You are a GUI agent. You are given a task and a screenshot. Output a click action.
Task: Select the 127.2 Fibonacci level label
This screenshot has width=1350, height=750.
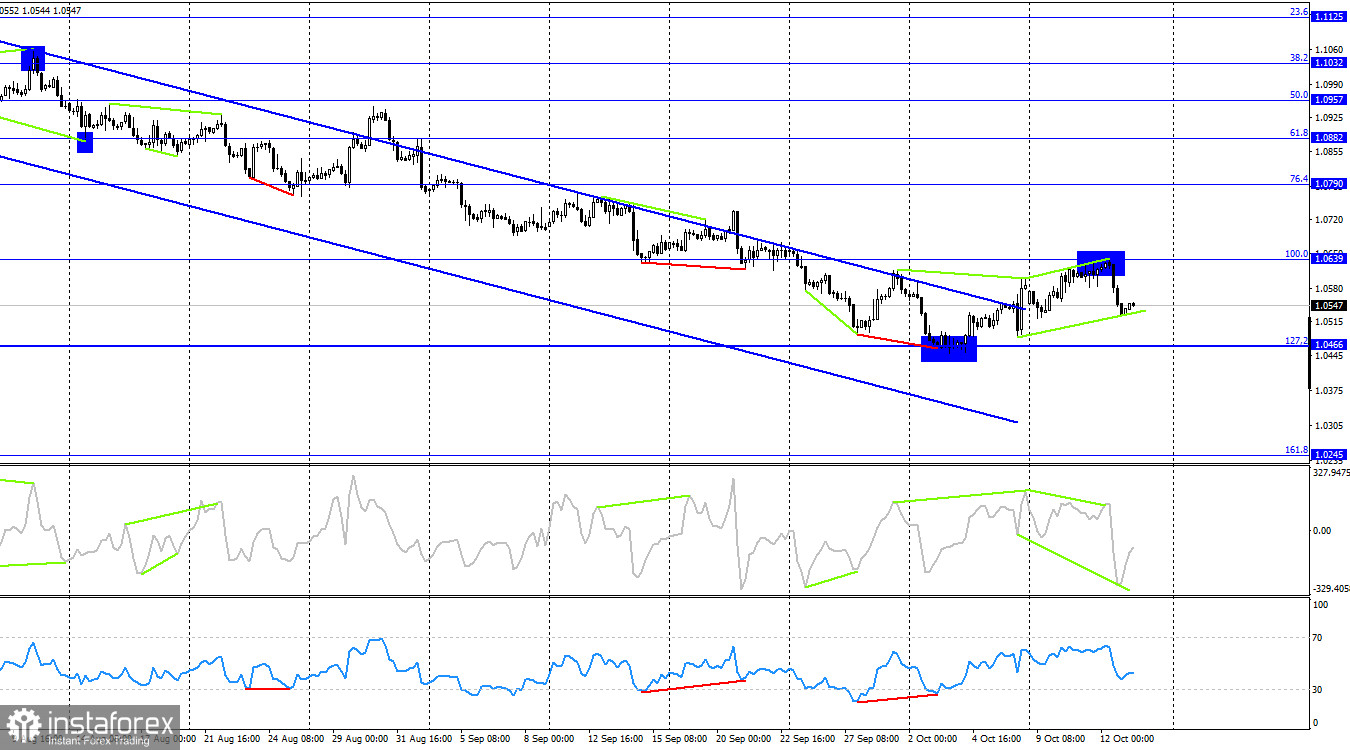click(1297, 341)
